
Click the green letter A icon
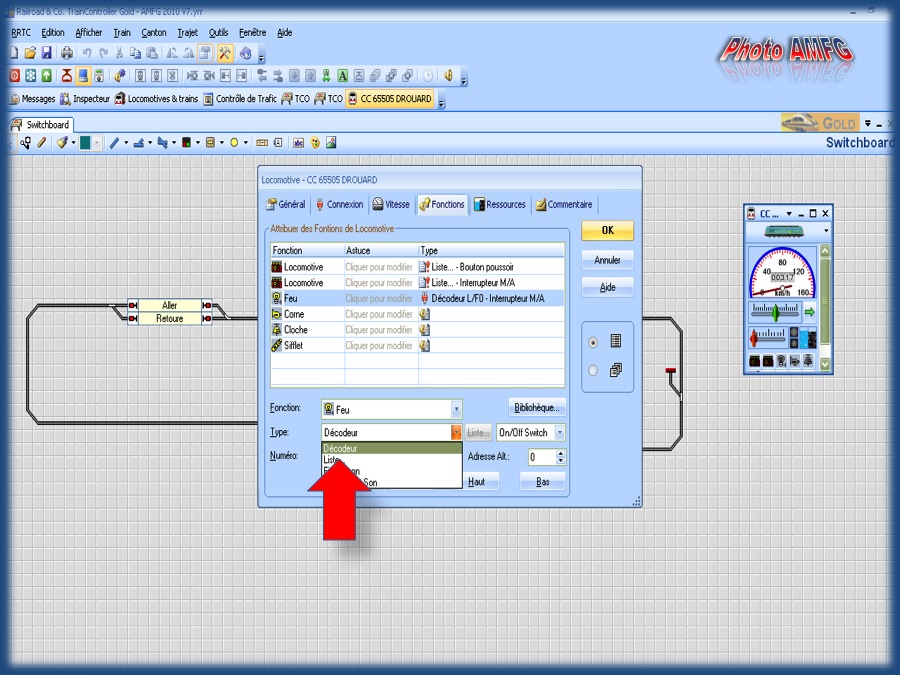pyautogui.click(x=343, y=75)
